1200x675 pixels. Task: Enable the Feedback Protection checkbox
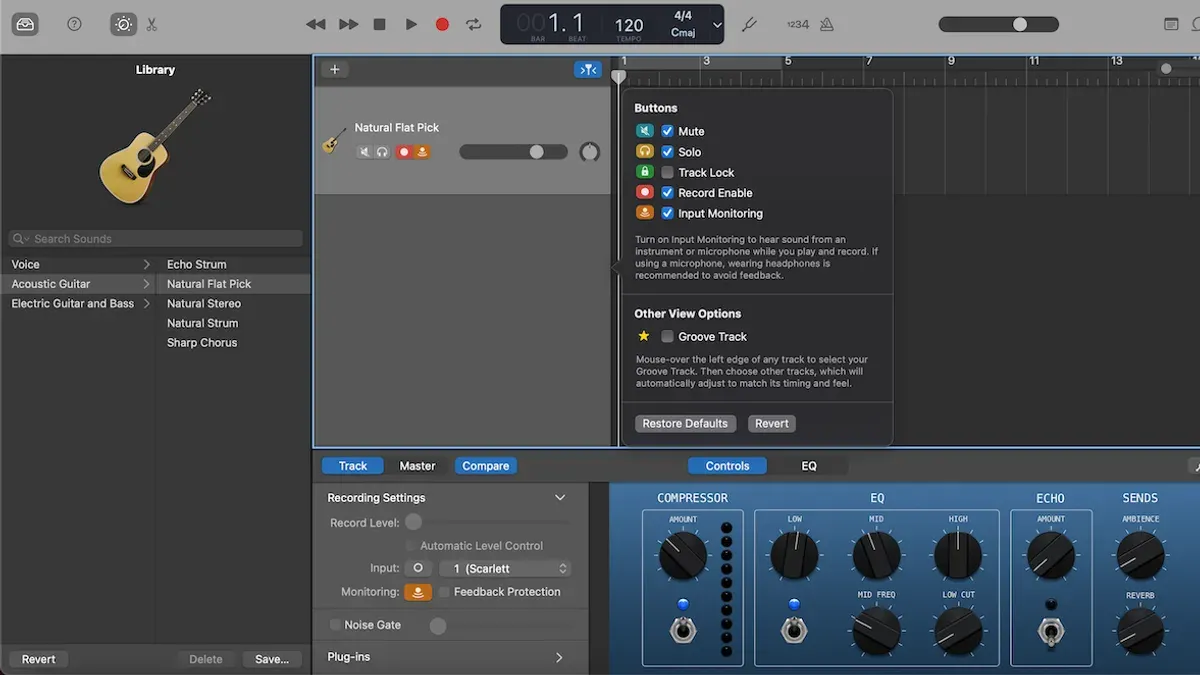pos(445,592)
